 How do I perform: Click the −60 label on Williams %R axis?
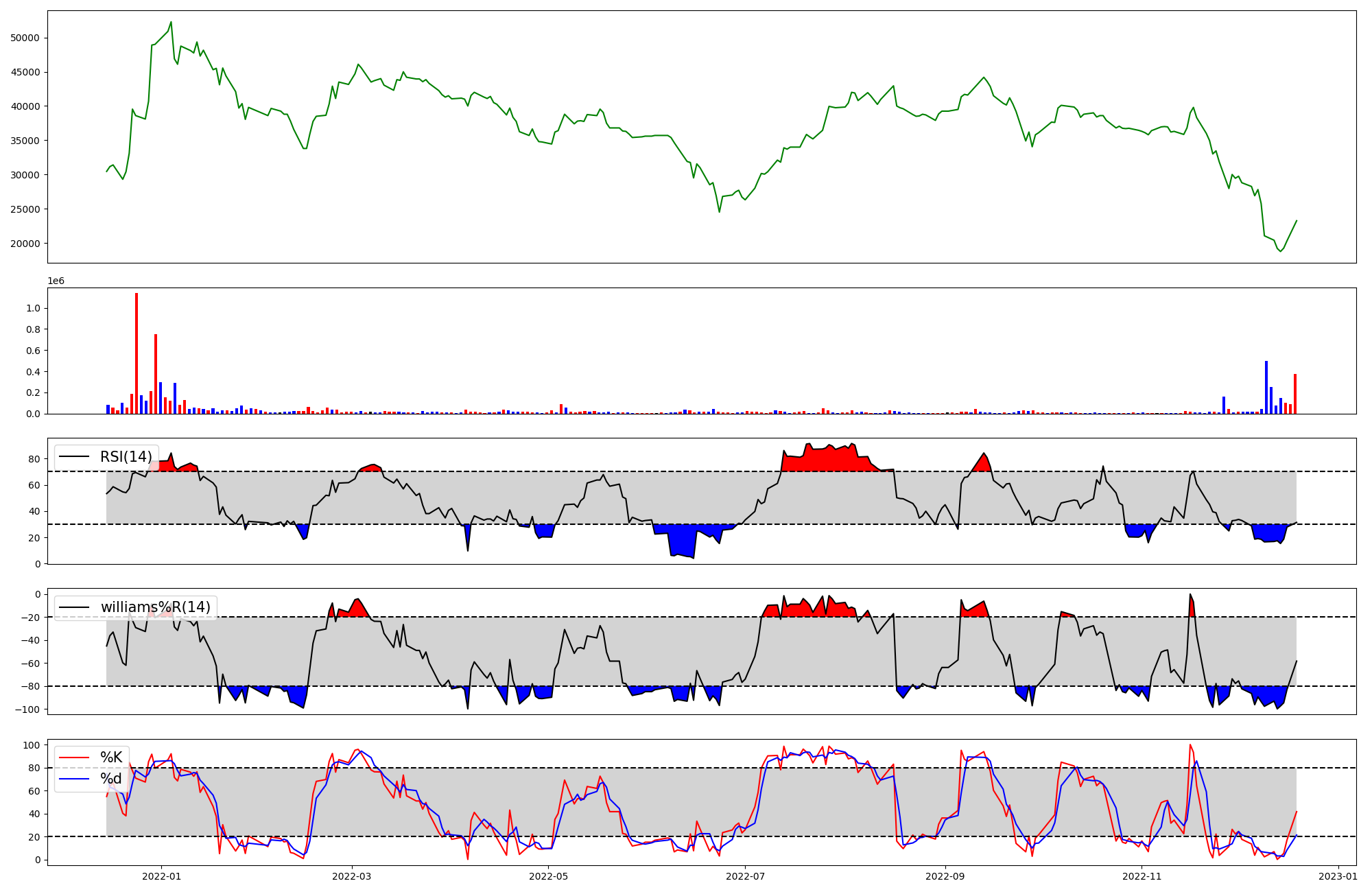pos(30,664)
